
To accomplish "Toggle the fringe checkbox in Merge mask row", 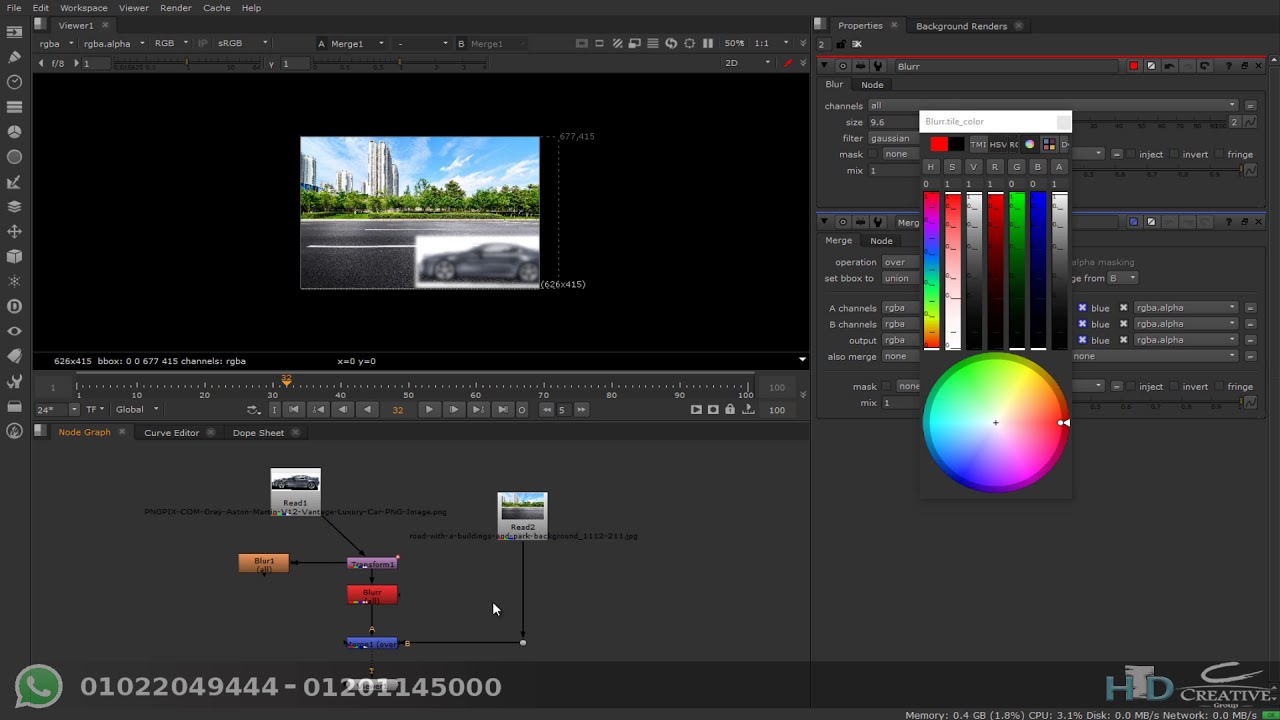I will 1218,387.
